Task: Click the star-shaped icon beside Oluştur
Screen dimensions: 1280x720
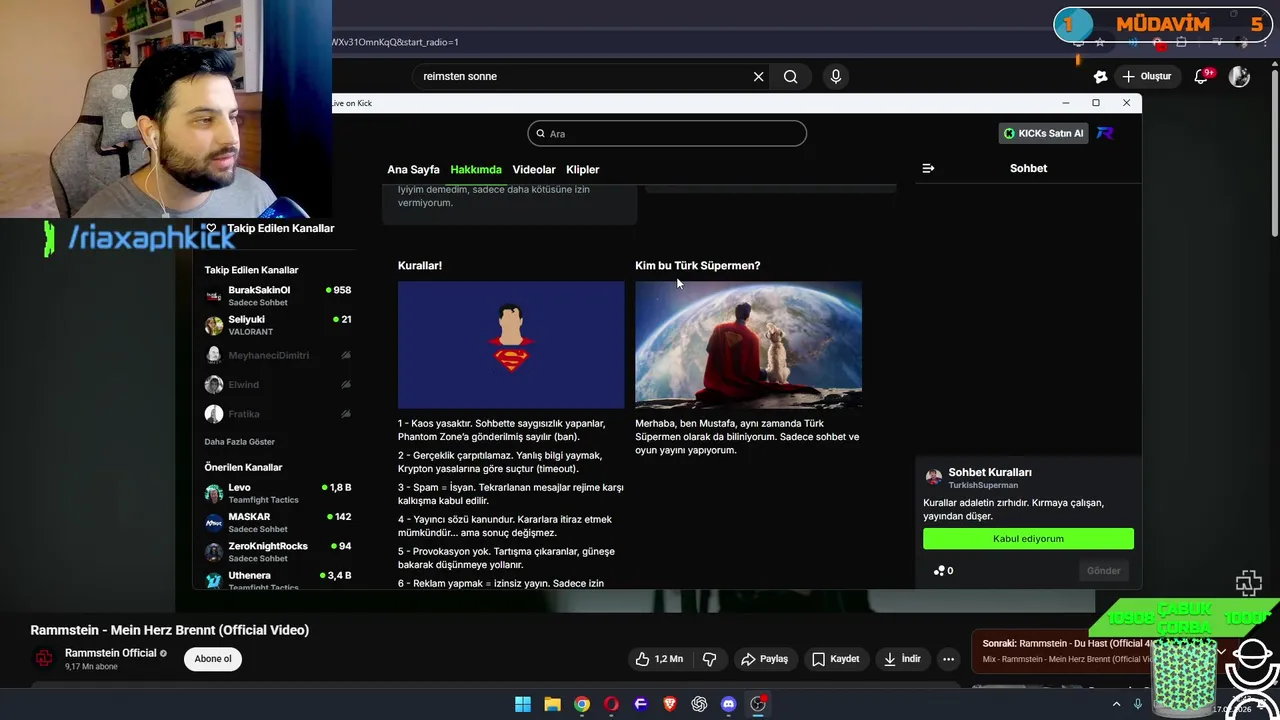Action: [1100, 76]
